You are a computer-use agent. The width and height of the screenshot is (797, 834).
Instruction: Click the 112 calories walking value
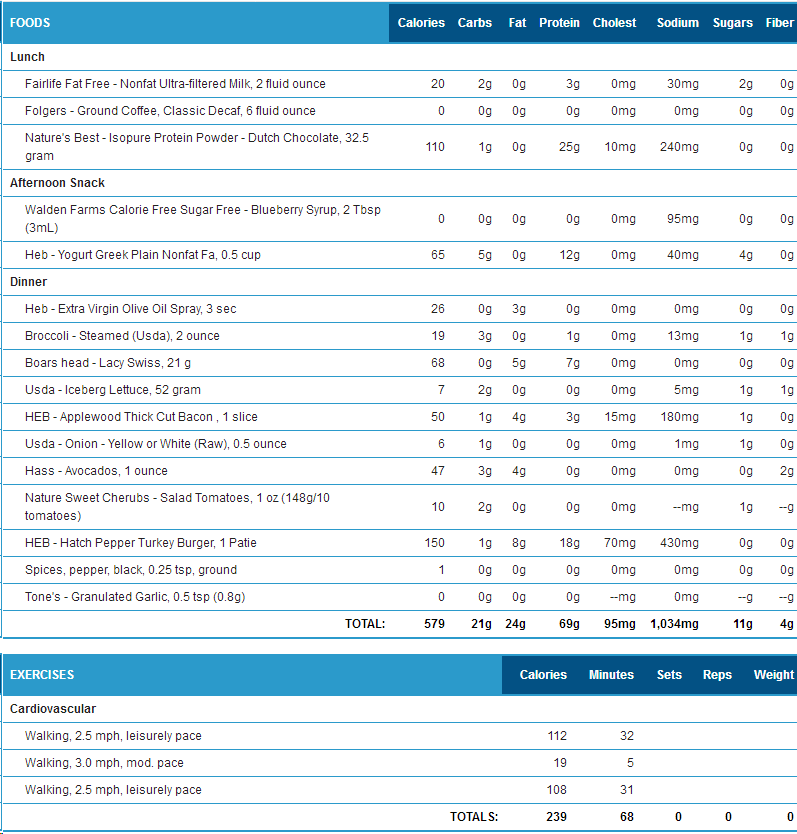[557, 736]
